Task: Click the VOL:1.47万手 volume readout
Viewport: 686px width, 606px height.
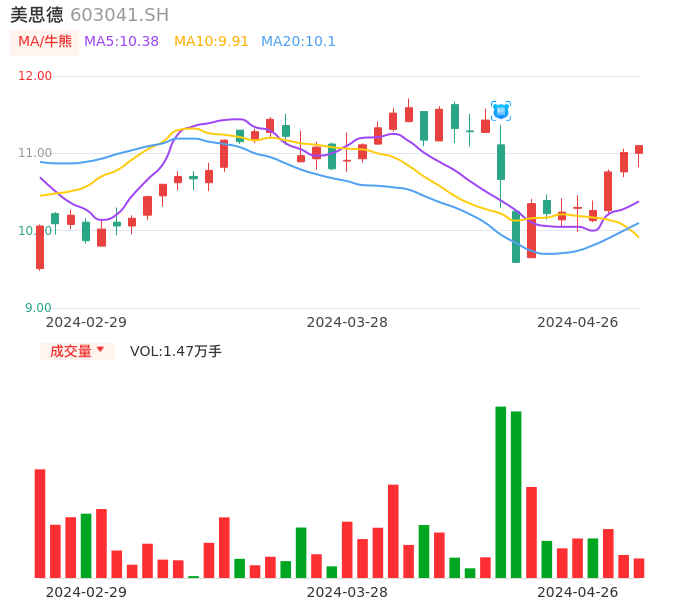Action: pyautogui.click(x=176, y=351)
